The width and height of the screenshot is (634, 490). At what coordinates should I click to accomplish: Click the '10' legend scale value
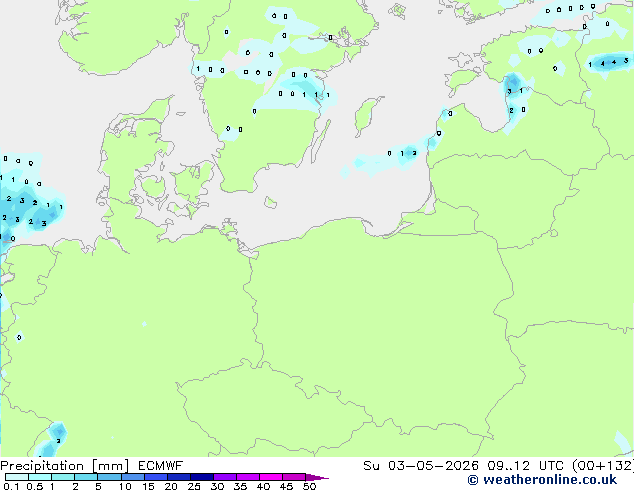click(x=125, y=486)
